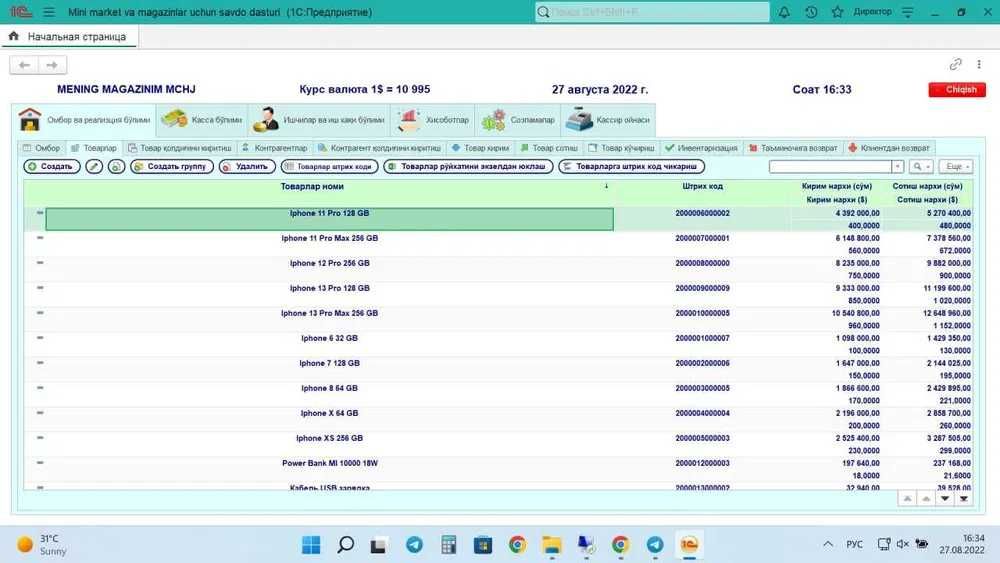Show hidden tray icons chevron
Viewport: 1000px width, 563px height.
tap(828, 544)
